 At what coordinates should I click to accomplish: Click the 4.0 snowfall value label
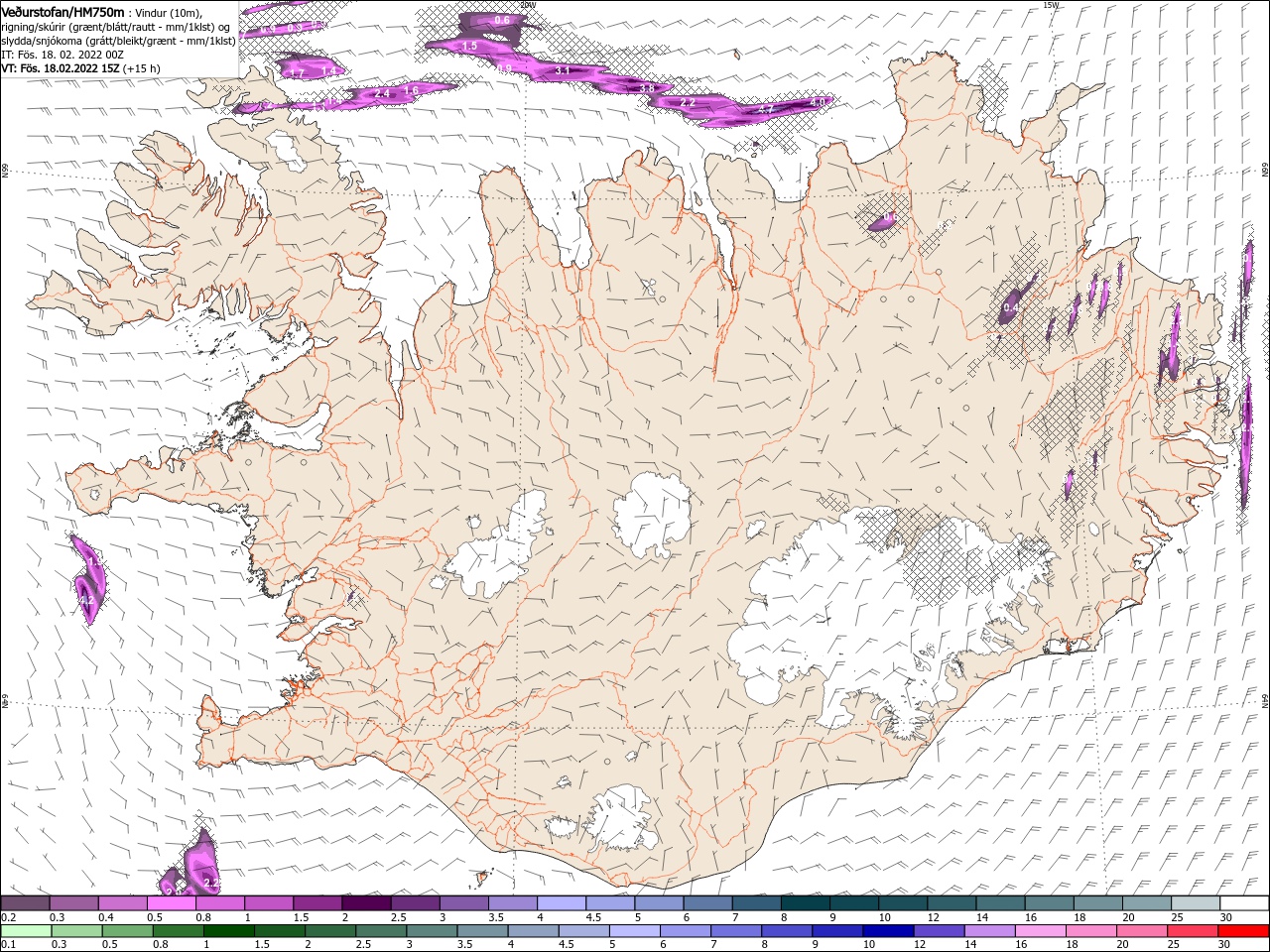(x=819, y=101)
